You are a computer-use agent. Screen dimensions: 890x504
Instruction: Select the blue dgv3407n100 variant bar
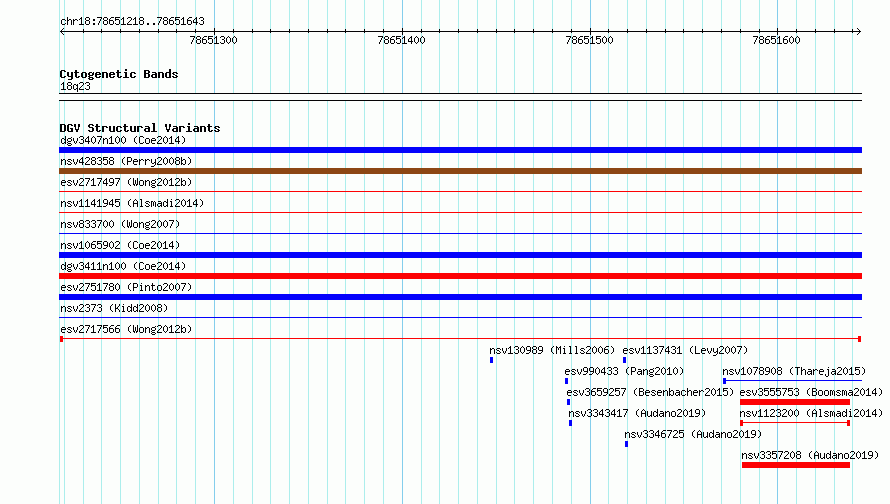[460, 150]
